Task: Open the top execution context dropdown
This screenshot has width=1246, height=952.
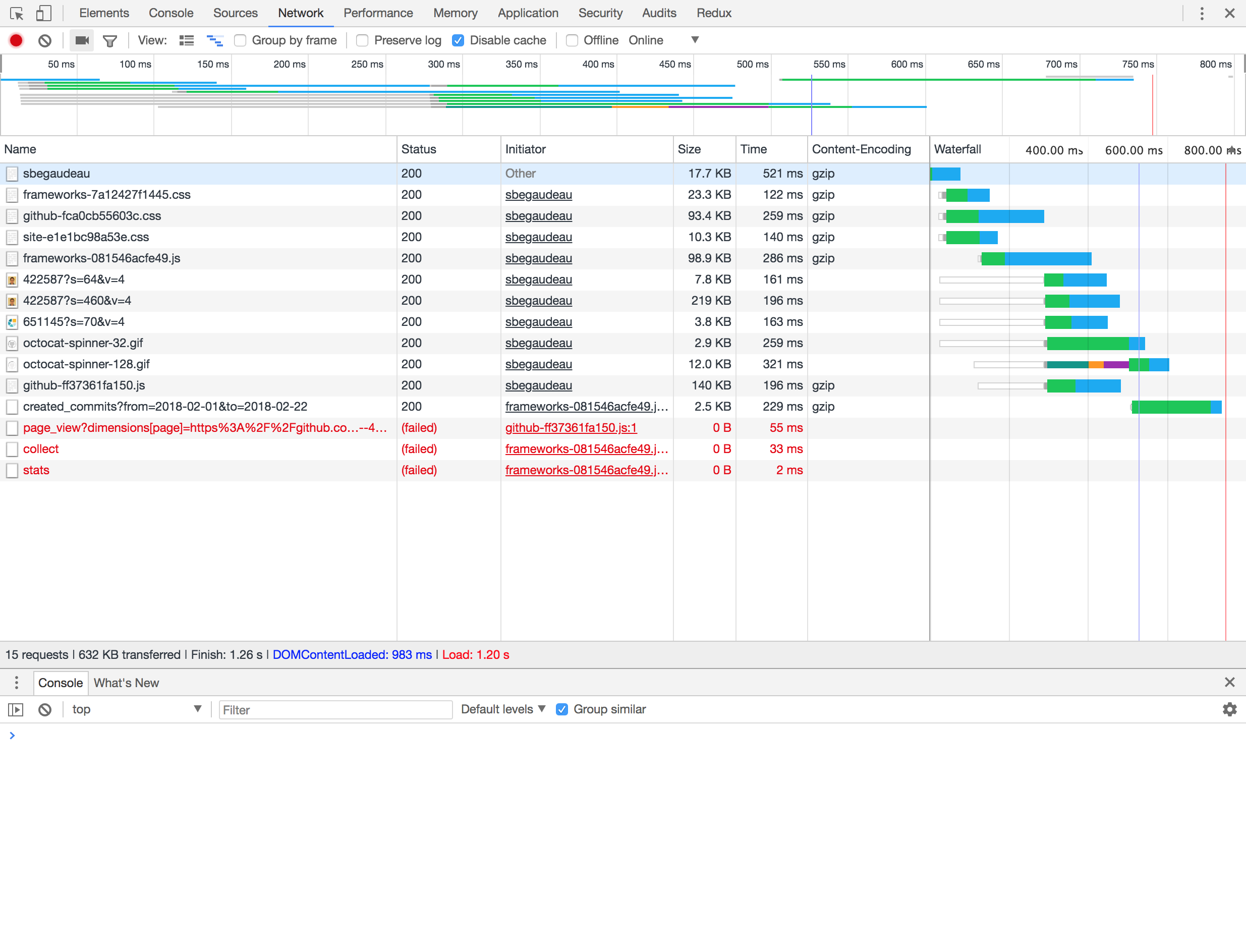Action: click(137, 709)
